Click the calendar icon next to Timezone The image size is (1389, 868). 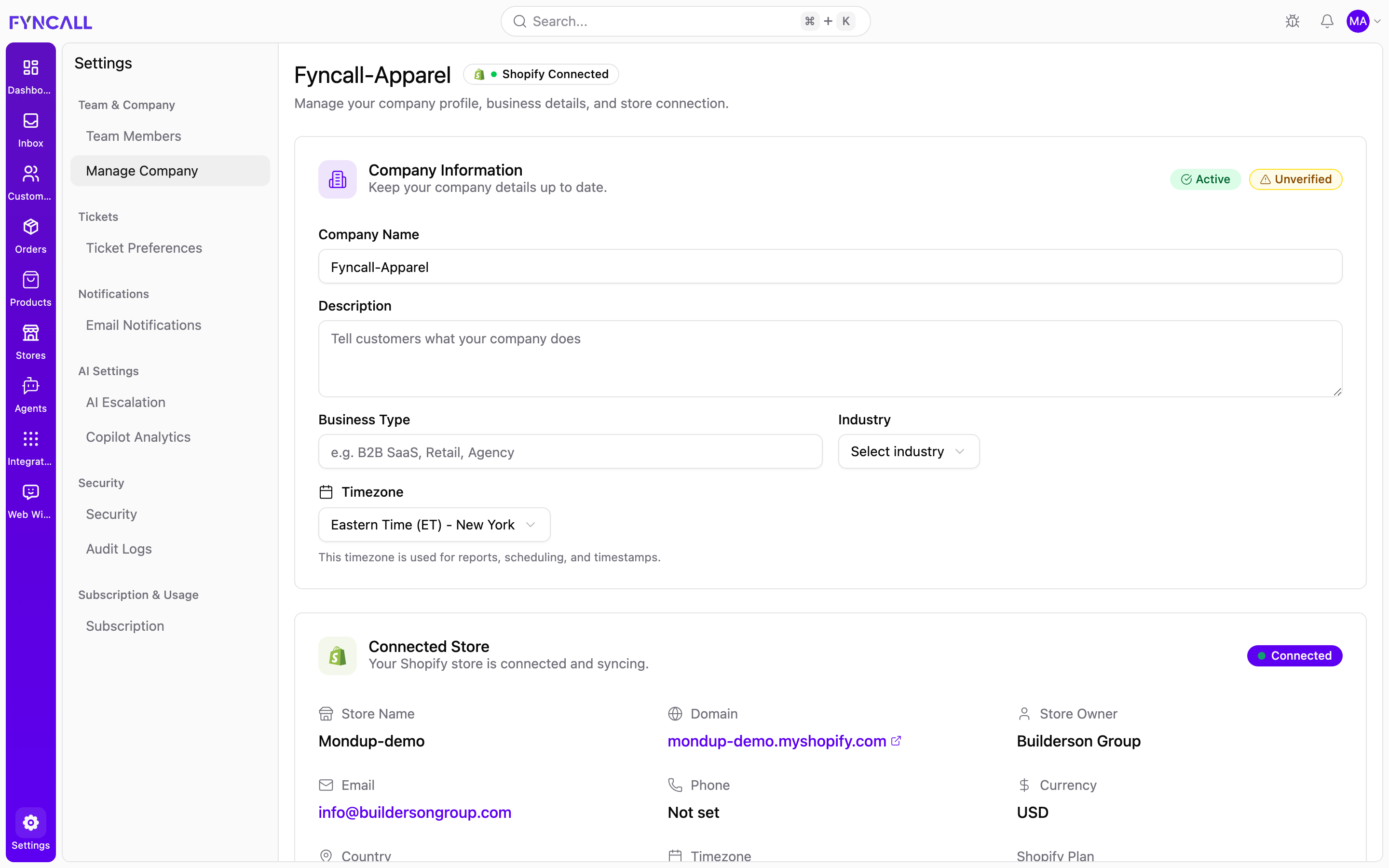click(326, 492)
